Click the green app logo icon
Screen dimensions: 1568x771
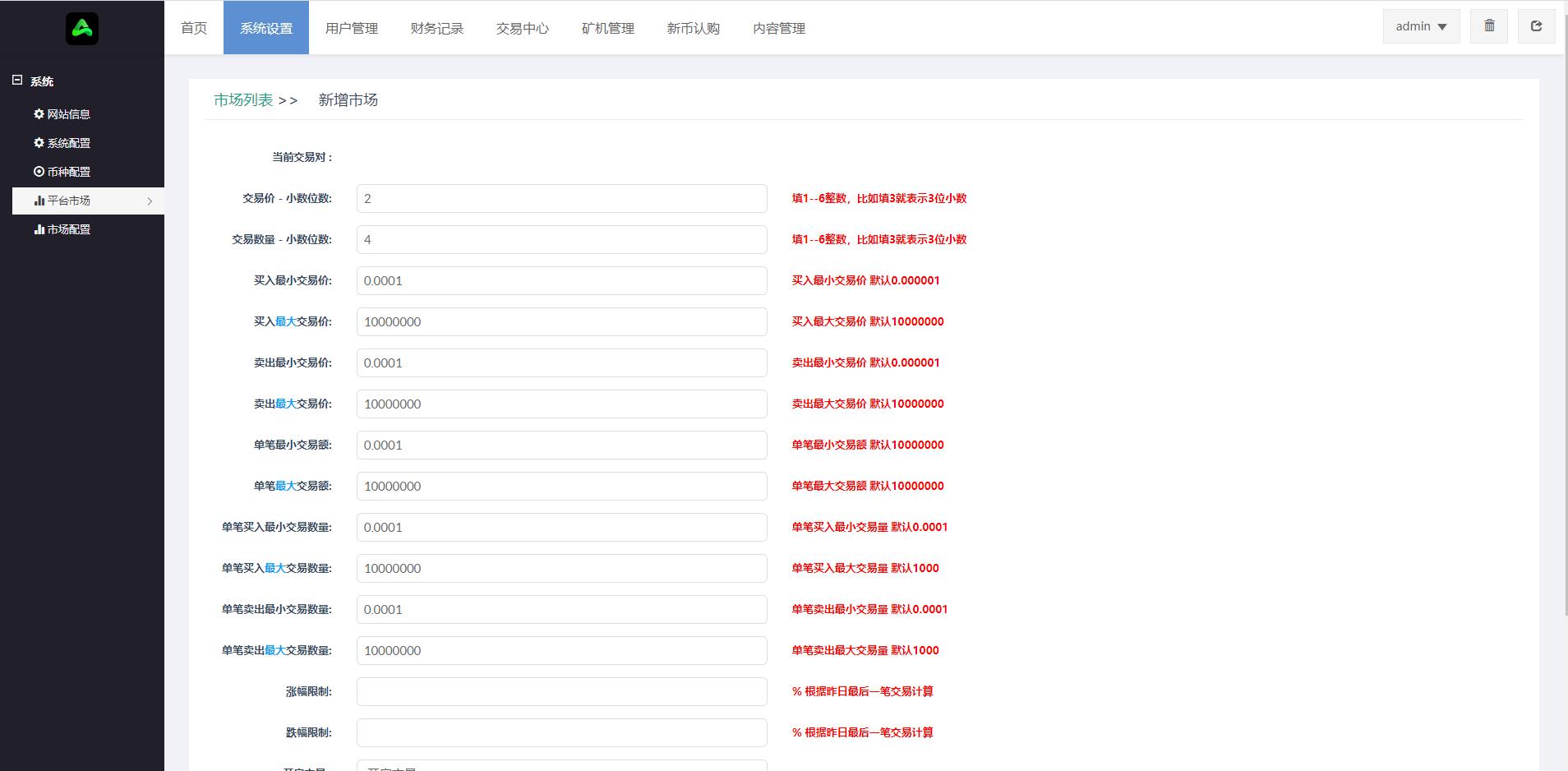coord(81,27)
